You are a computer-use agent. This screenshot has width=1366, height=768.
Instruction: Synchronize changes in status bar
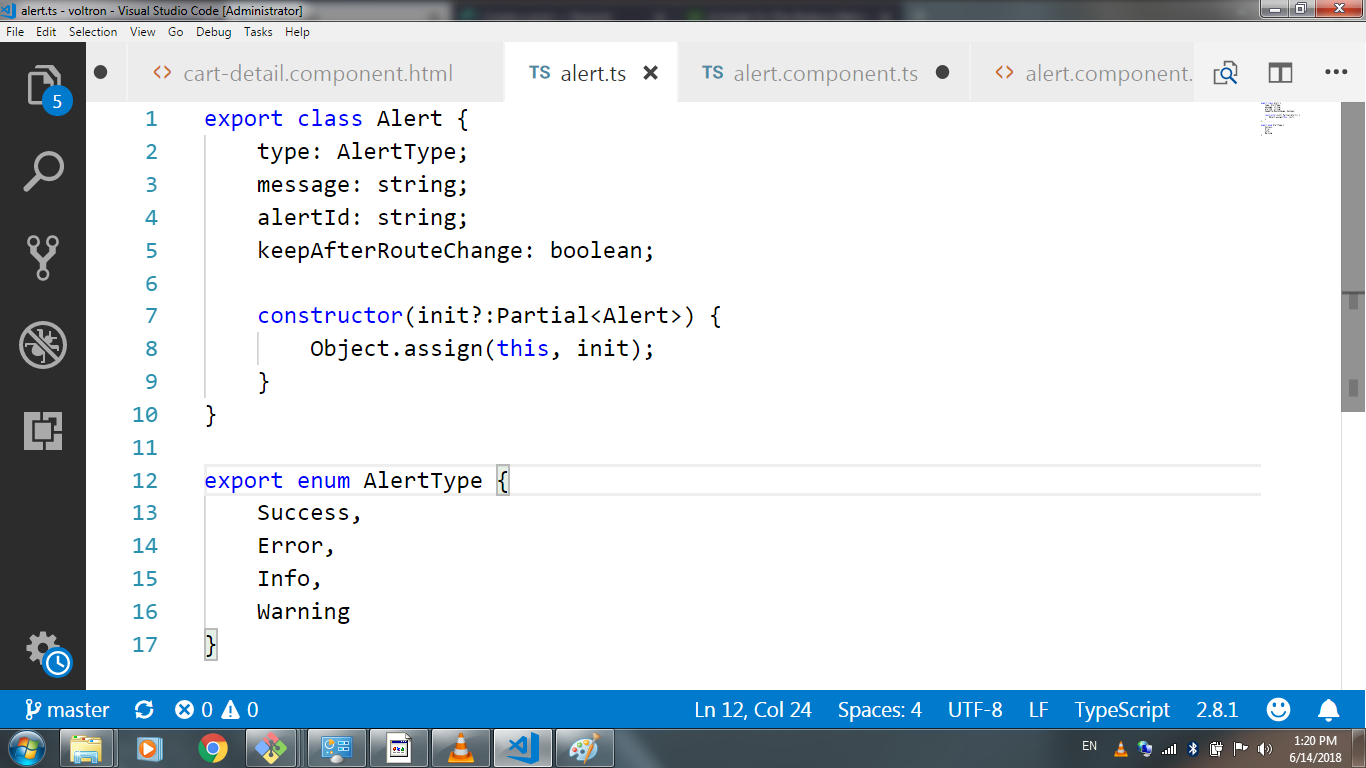[x=144, y=710]
